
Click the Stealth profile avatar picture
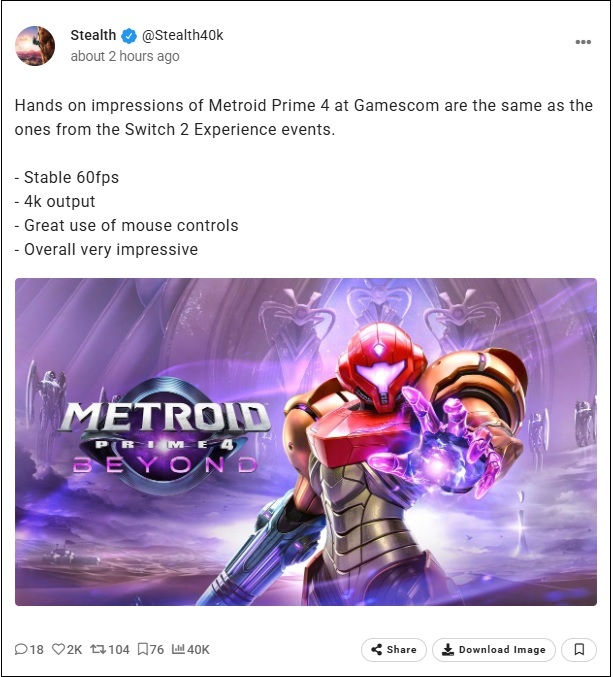coord(35,45)
